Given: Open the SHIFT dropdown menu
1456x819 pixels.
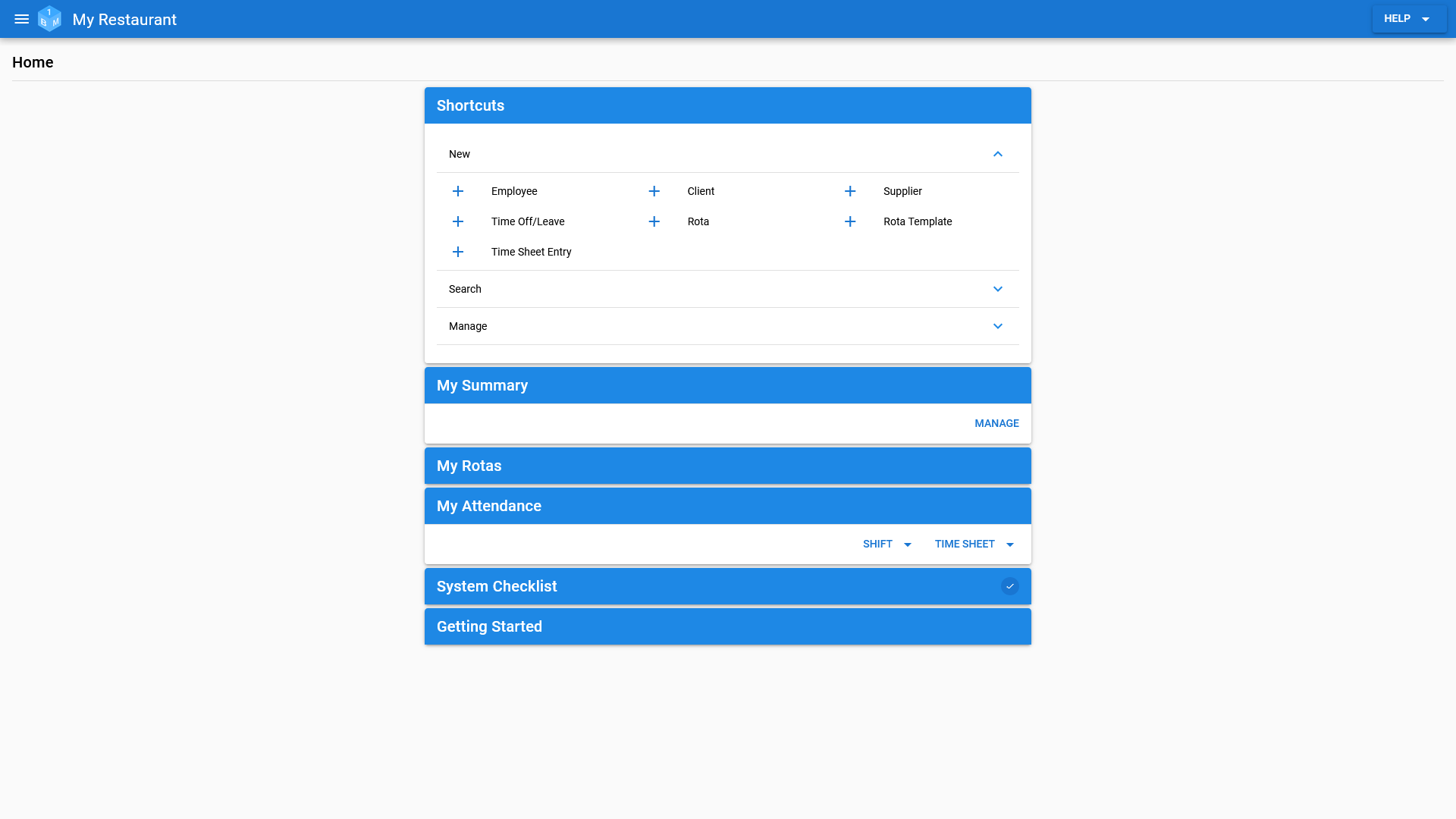Looking at the screenshot, I should 887,544.
